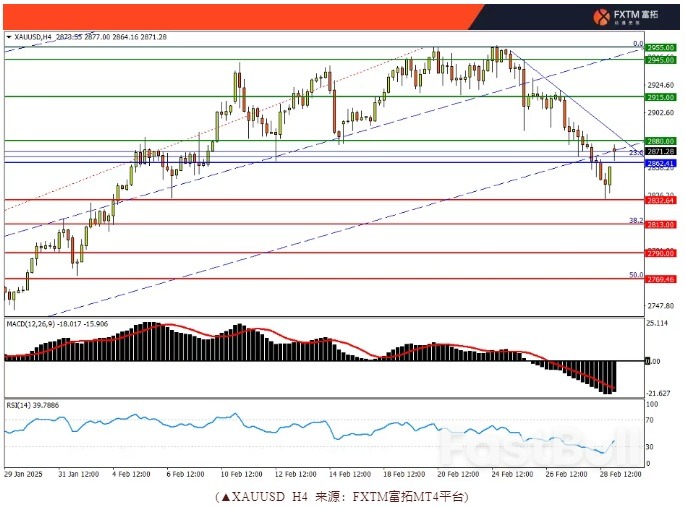Click the 29 Jan 2025 date label

coord(22,474)
